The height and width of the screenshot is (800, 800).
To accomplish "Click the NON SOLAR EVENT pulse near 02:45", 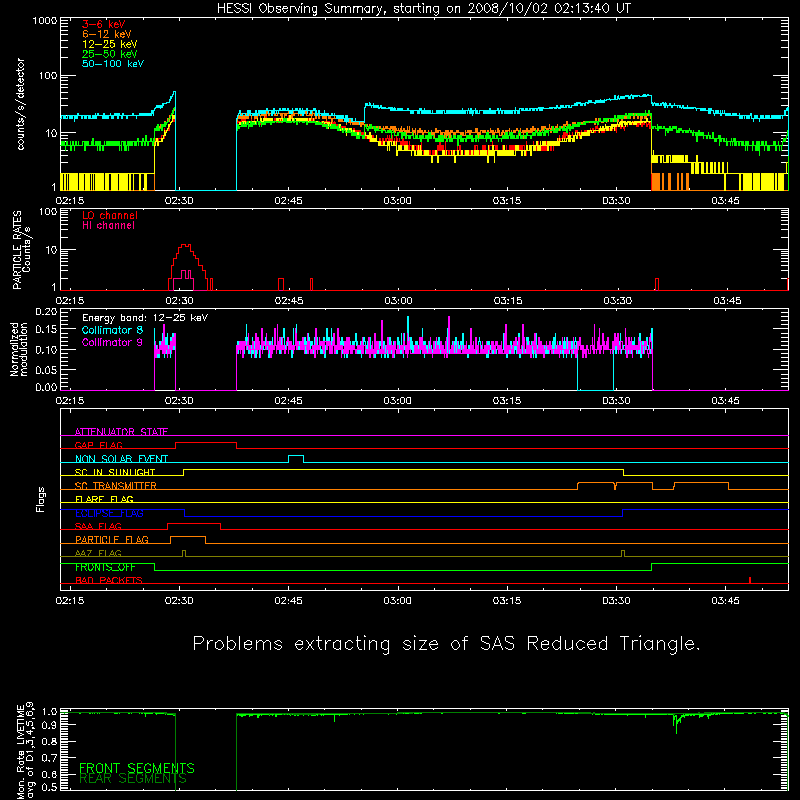I will (296, 458).
